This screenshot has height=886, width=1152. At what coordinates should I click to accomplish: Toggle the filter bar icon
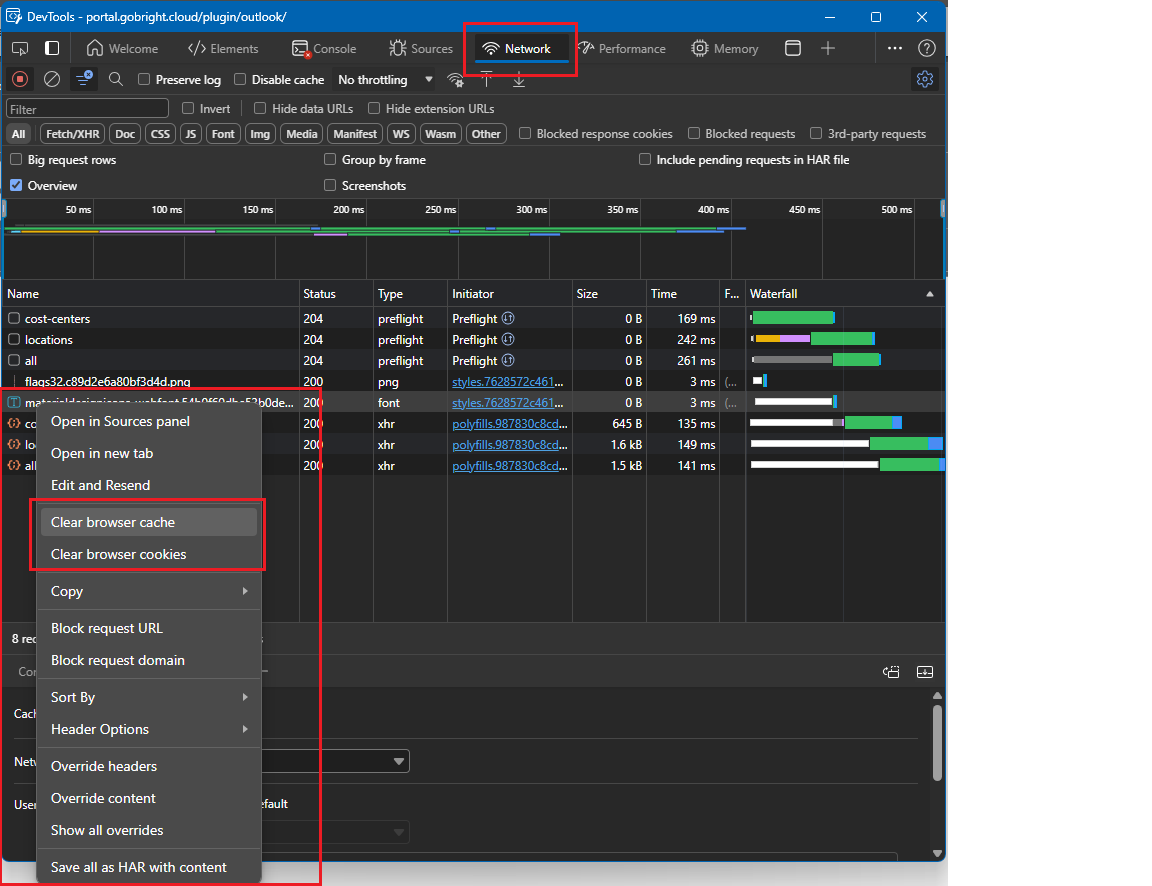[x=84, y=79]
